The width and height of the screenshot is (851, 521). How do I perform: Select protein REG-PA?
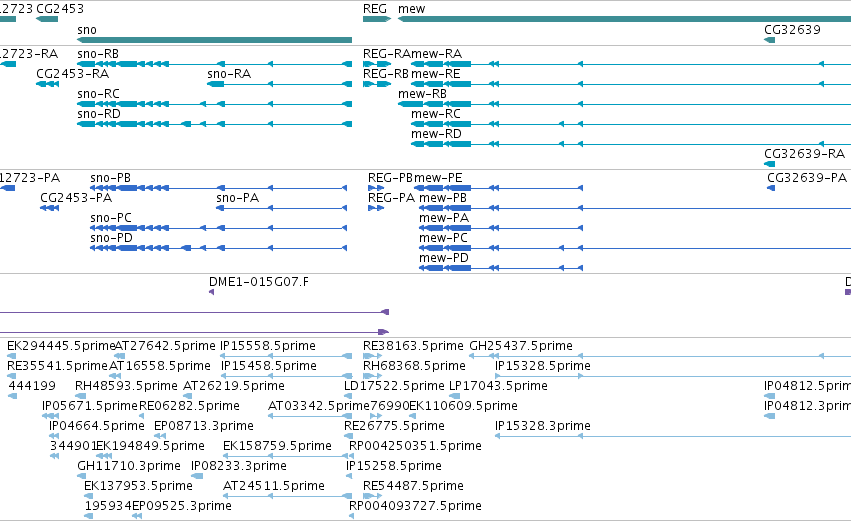click(376, 208)
